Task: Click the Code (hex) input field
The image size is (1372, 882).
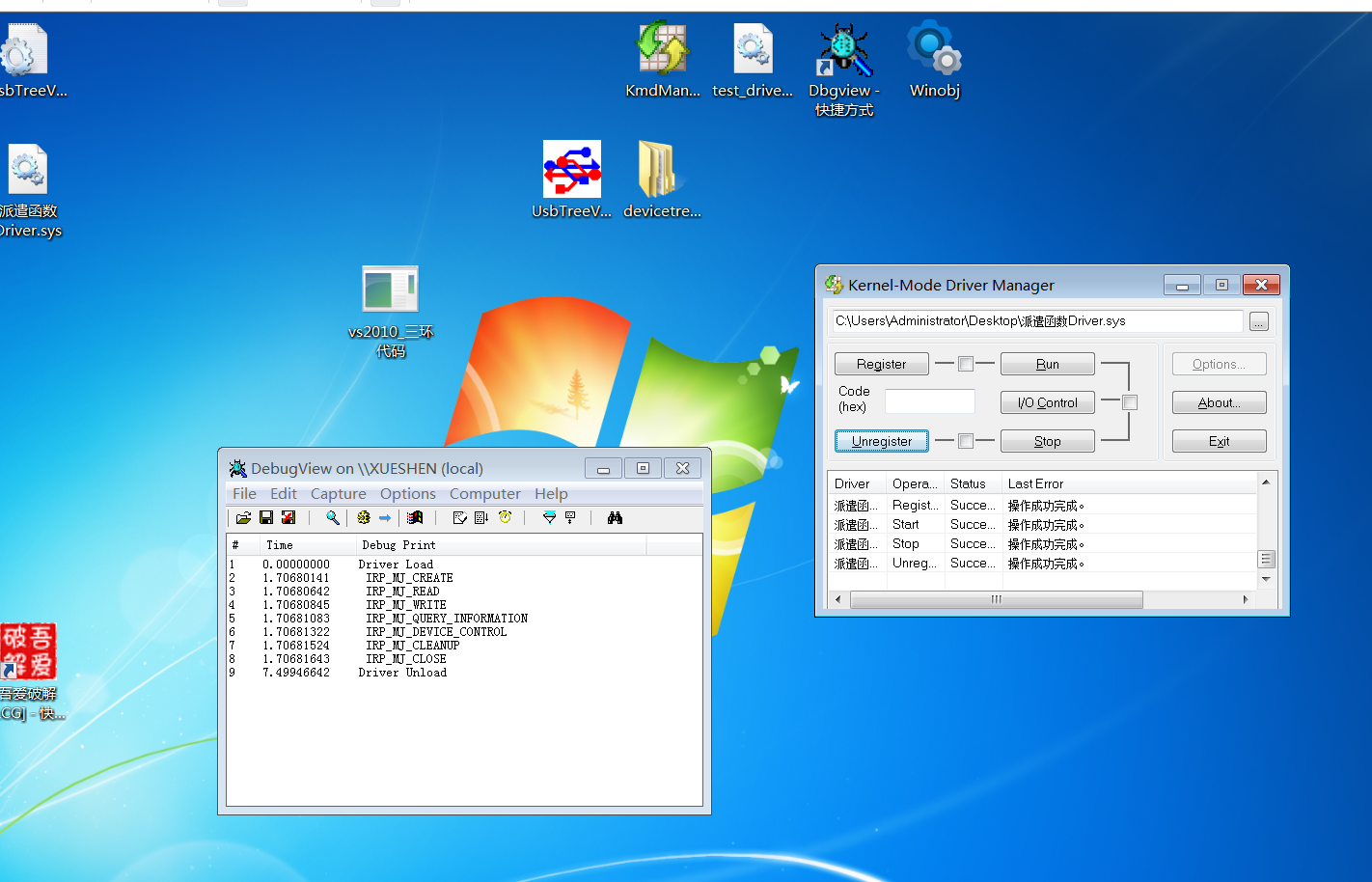Action: [930, 401]
